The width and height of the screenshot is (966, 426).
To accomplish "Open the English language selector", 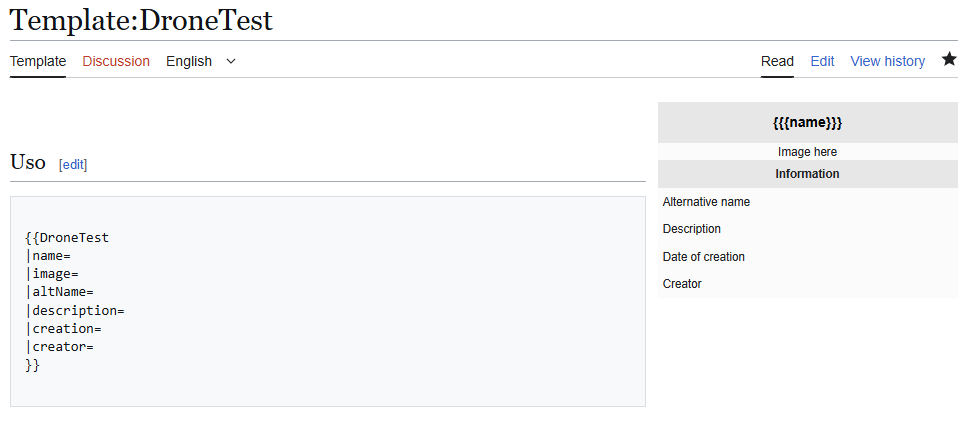I will pos(189,61).
